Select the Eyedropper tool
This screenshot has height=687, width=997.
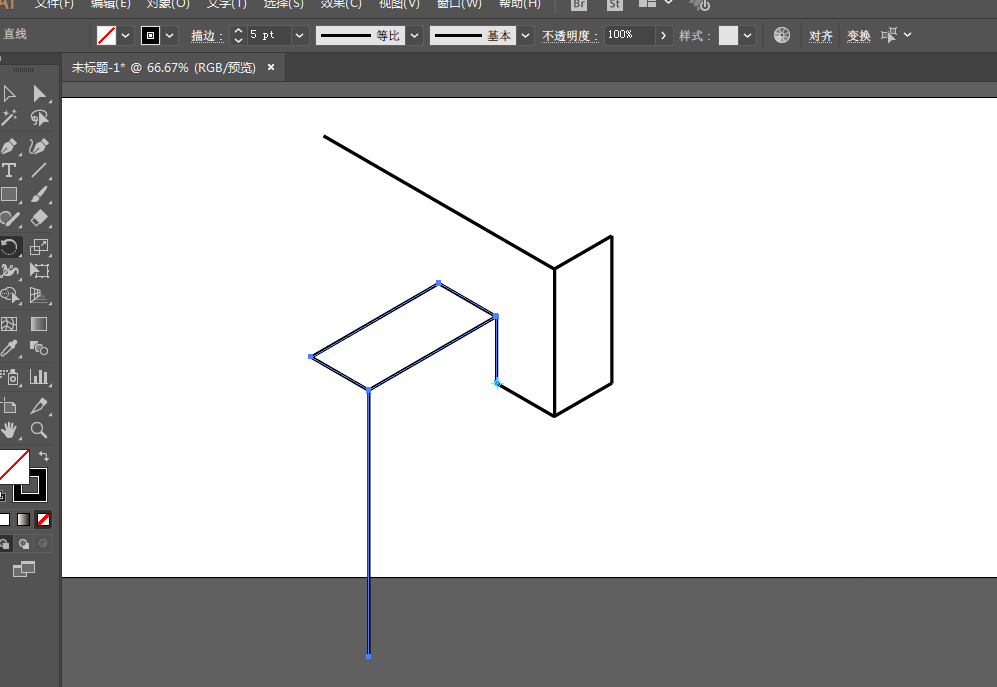(x=10, y=349)
